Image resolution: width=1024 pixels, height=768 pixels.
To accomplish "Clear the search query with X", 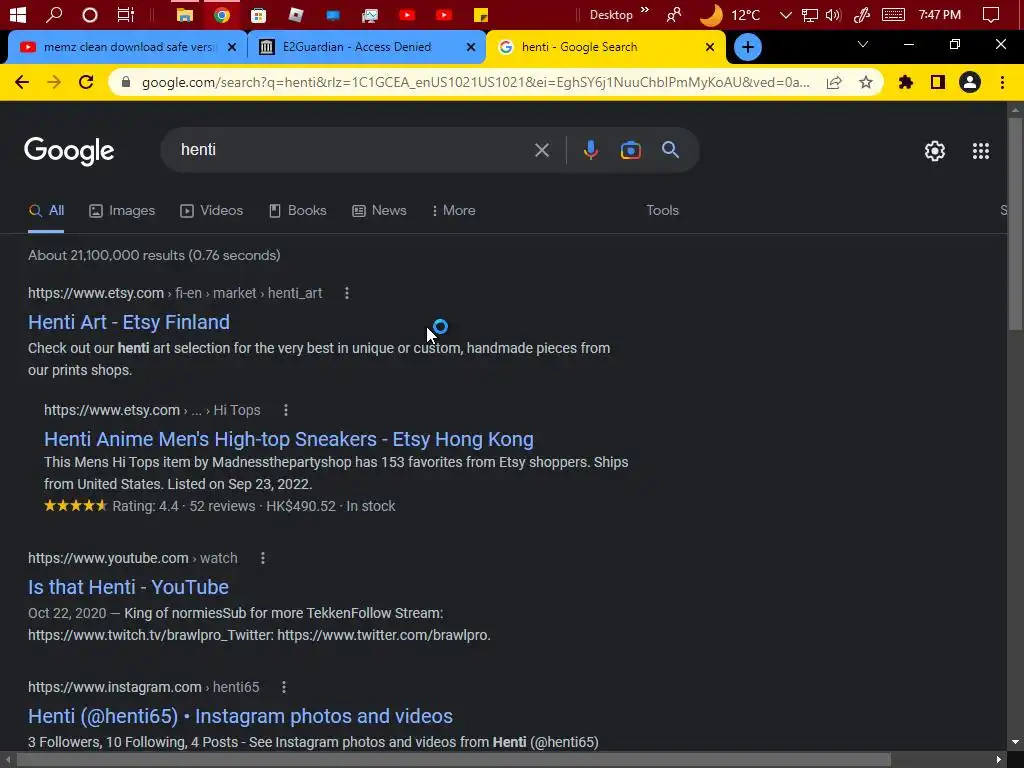I will click(541, 150).
